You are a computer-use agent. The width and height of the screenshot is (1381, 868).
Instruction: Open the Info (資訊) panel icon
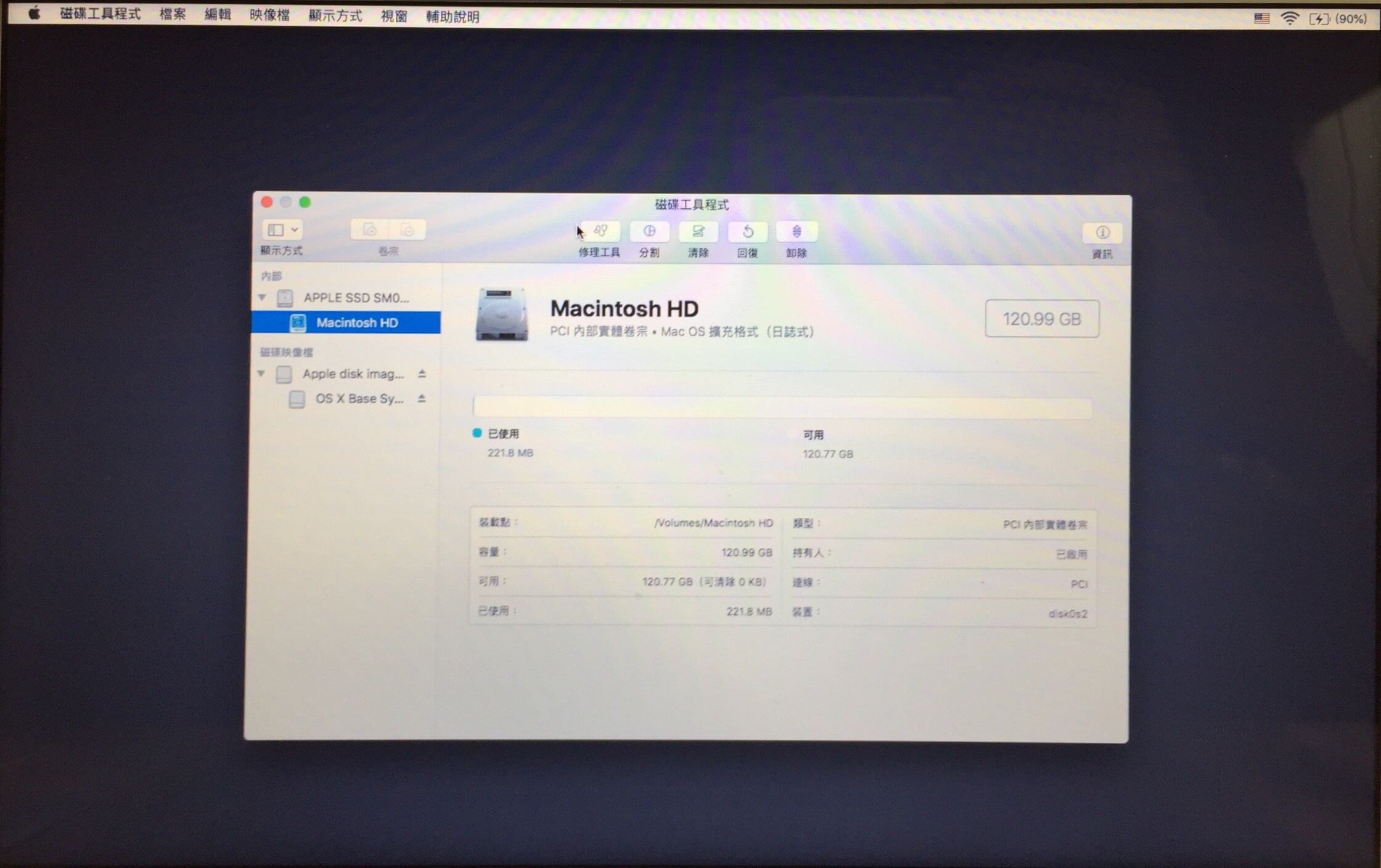coord(1102,233)
